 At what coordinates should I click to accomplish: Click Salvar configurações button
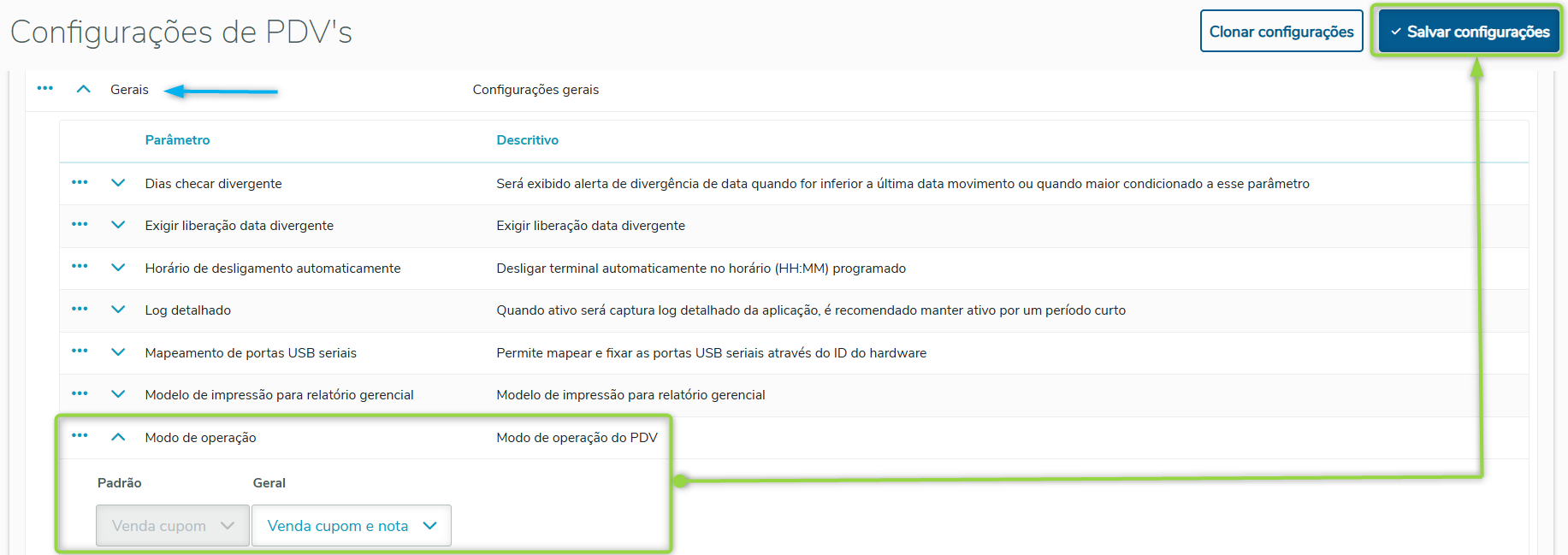coord(1470,32)
